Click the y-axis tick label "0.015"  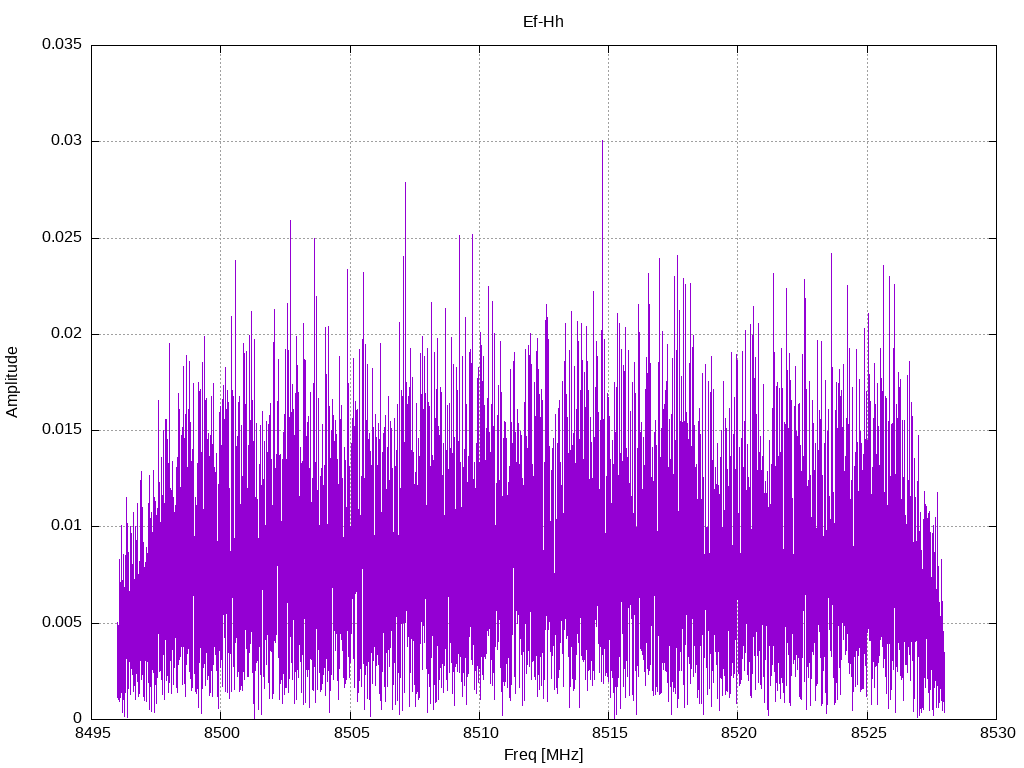coord(62,429)
